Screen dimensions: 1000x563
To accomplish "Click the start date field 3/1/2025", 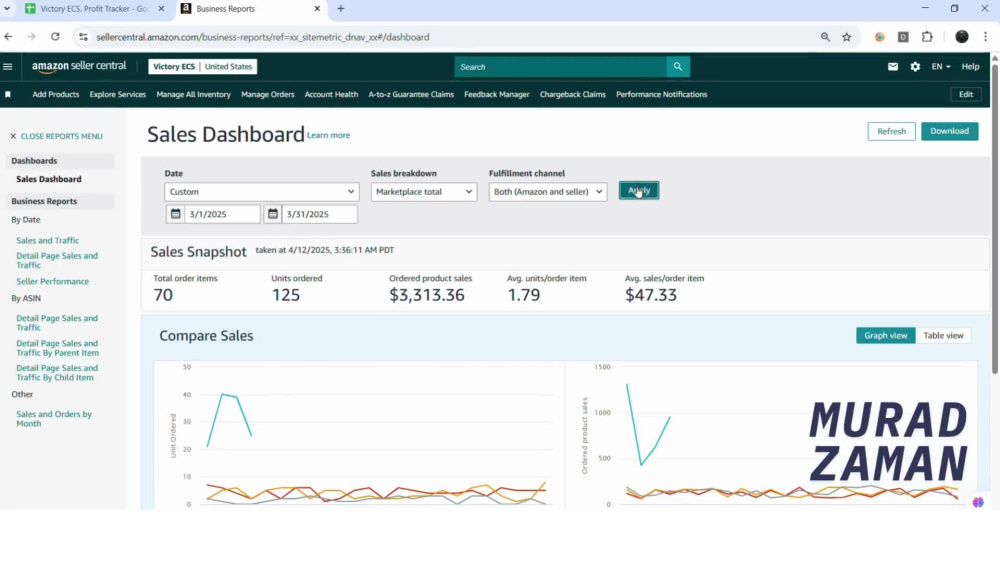I will 222,214.
